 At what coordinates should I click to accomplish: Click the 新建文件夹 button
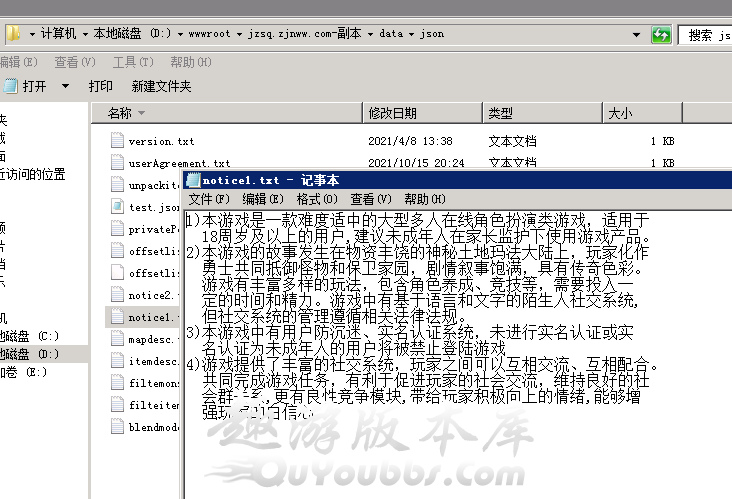161,86
